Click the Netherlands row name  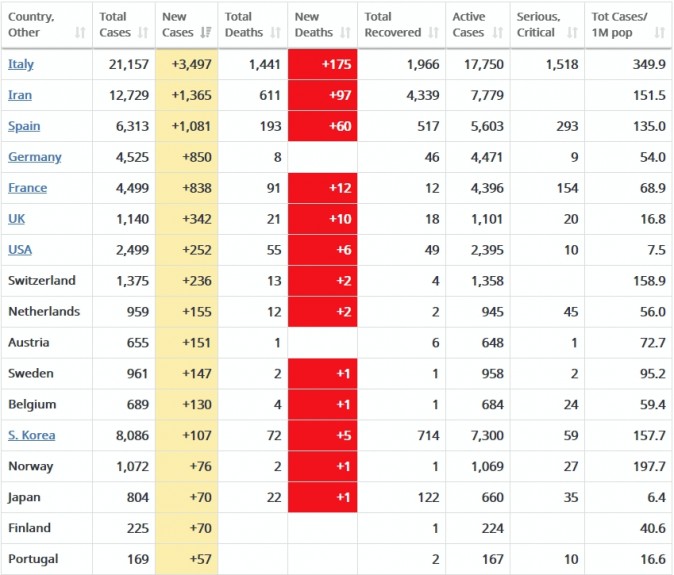(x=44, y=312)
